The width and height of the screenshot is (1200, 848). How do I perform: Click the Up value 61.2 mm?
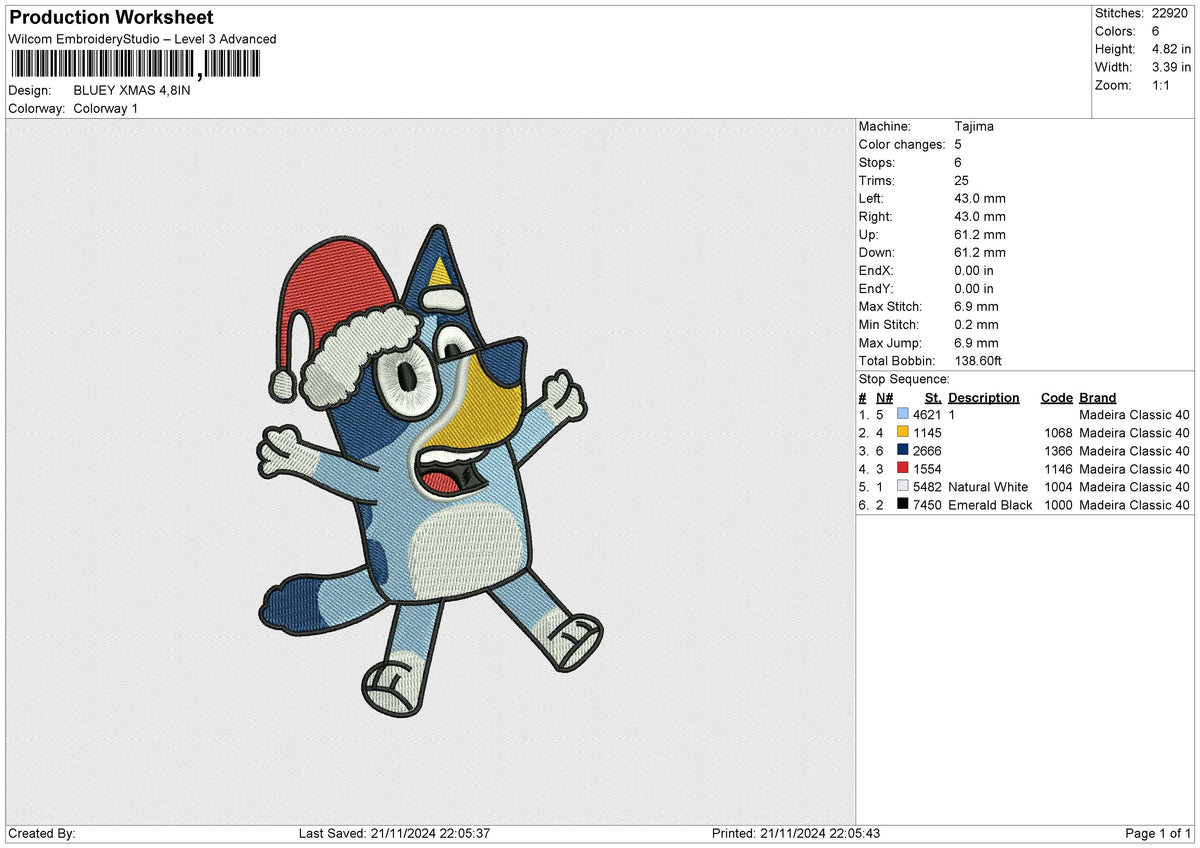tap(980, 234)
